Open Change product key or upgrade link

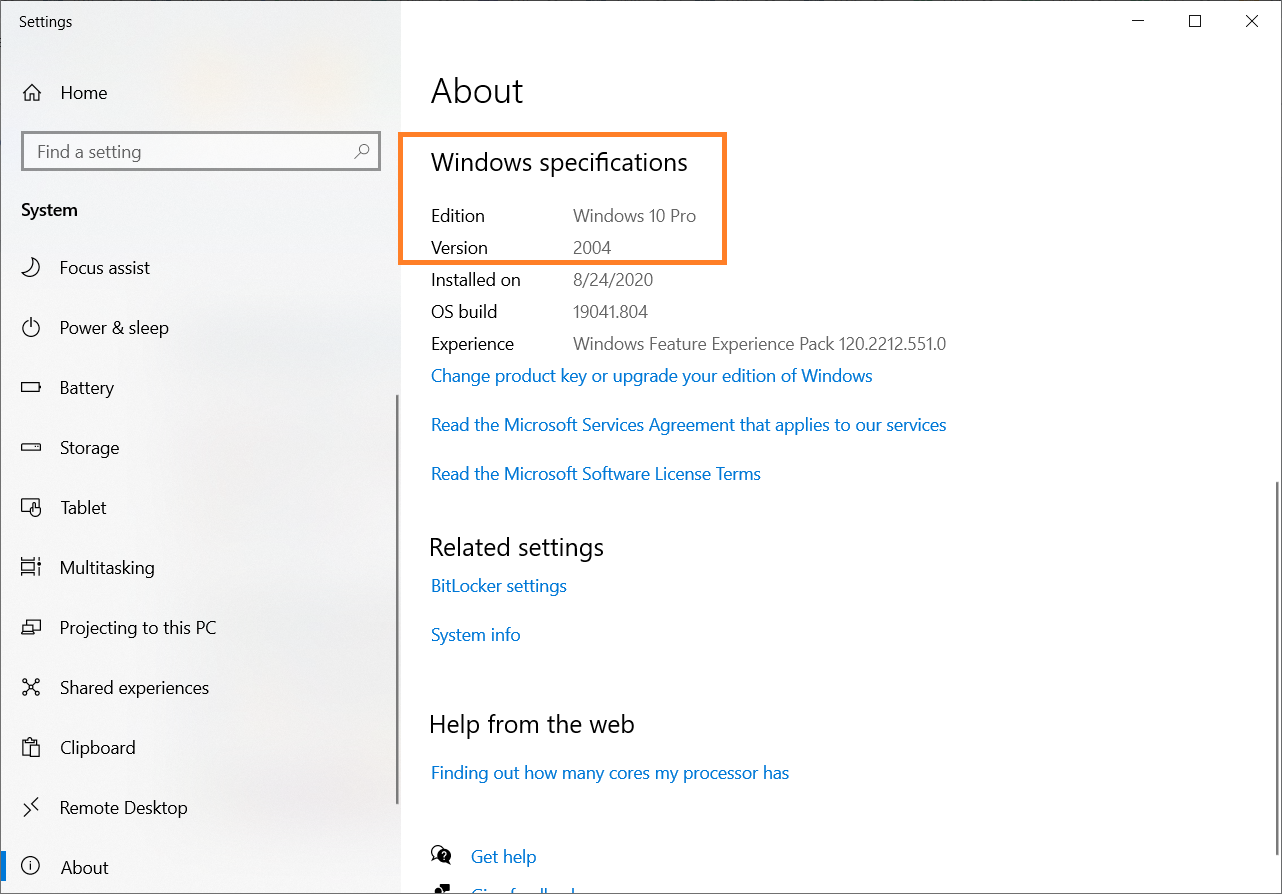click(x=651, y=376)
